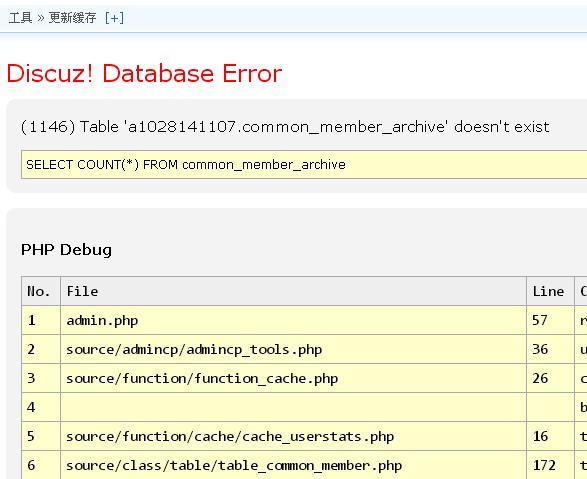The width and height of the screenshot is (587, 479).
Task: Click the error 1146 table doesn't exist message
Action: pos(285,127)
